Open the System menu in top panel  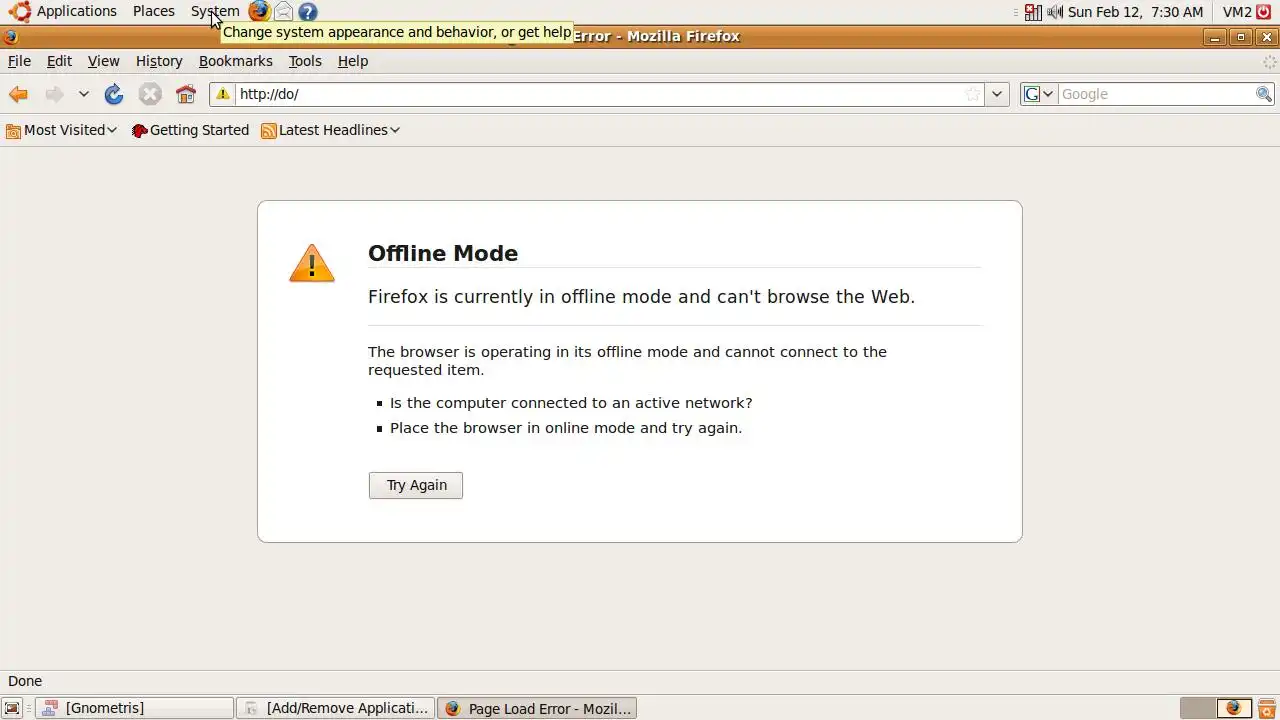(x=215, y=11)
